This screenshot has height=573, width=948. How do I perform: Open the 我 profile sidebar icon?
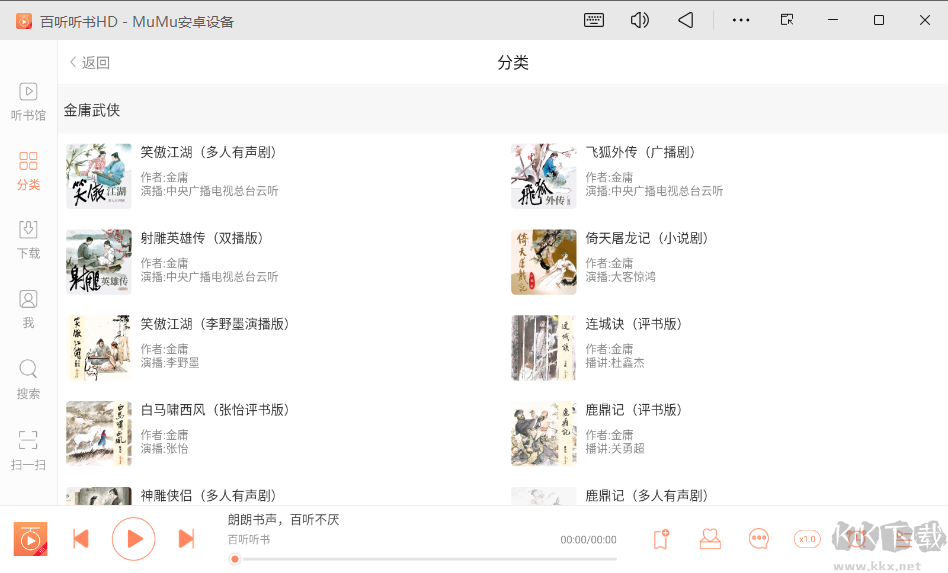tap(28, 308)
